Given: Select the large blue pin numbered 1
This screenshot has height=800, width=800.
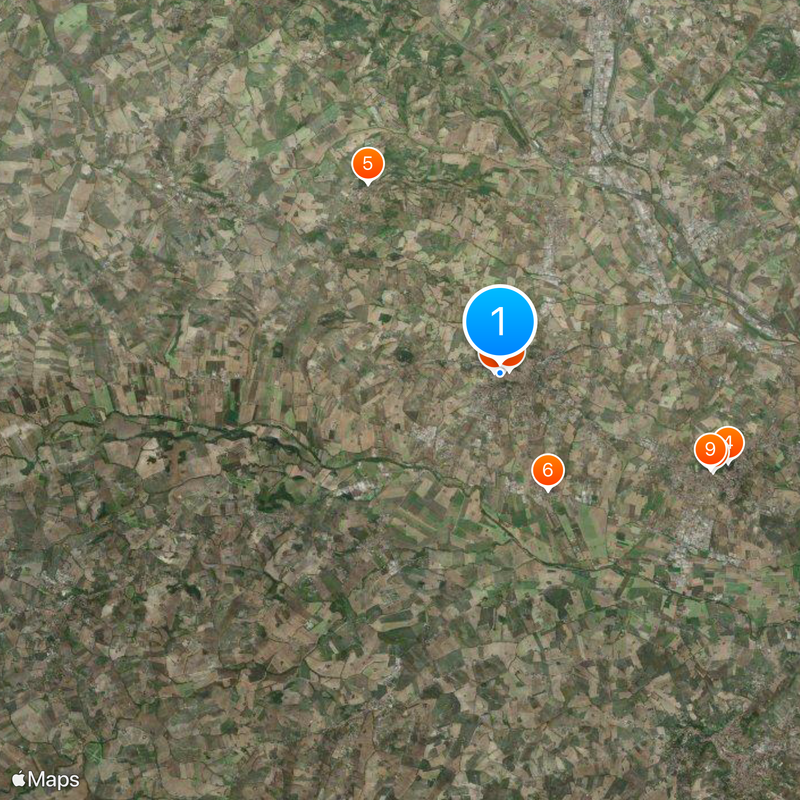Looking at the screenshot, I should (500, 321).
